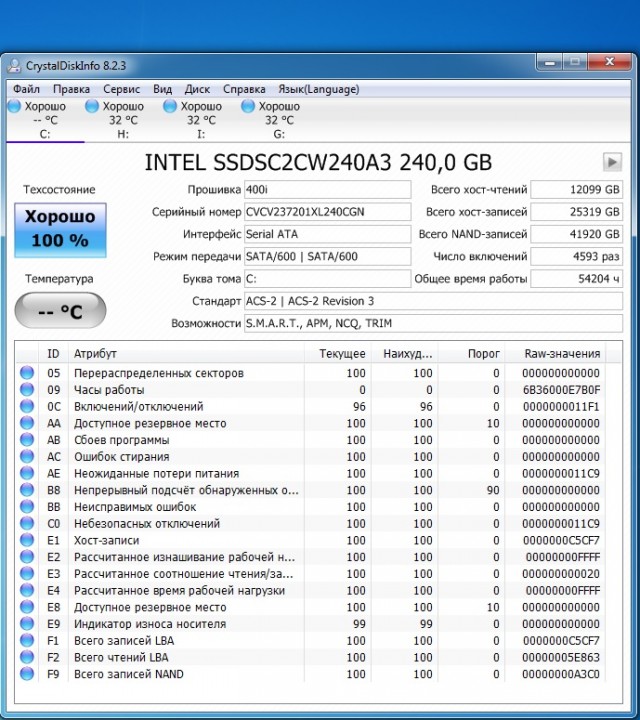
Task: Click raw value 6B36000E7B0F
Action: point(561,390)
